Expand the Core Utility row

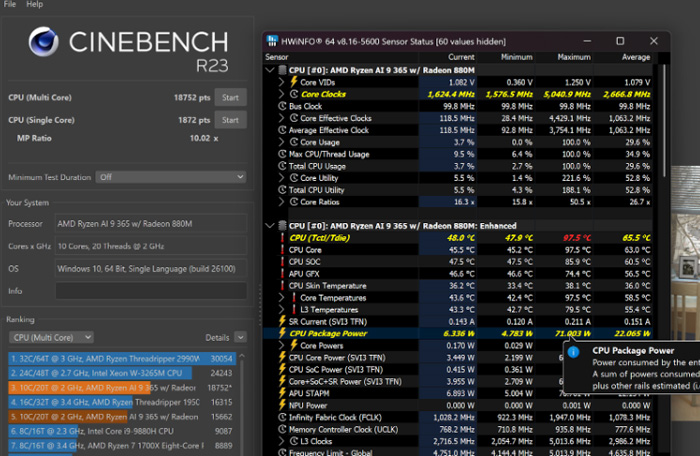coord(281,178)
